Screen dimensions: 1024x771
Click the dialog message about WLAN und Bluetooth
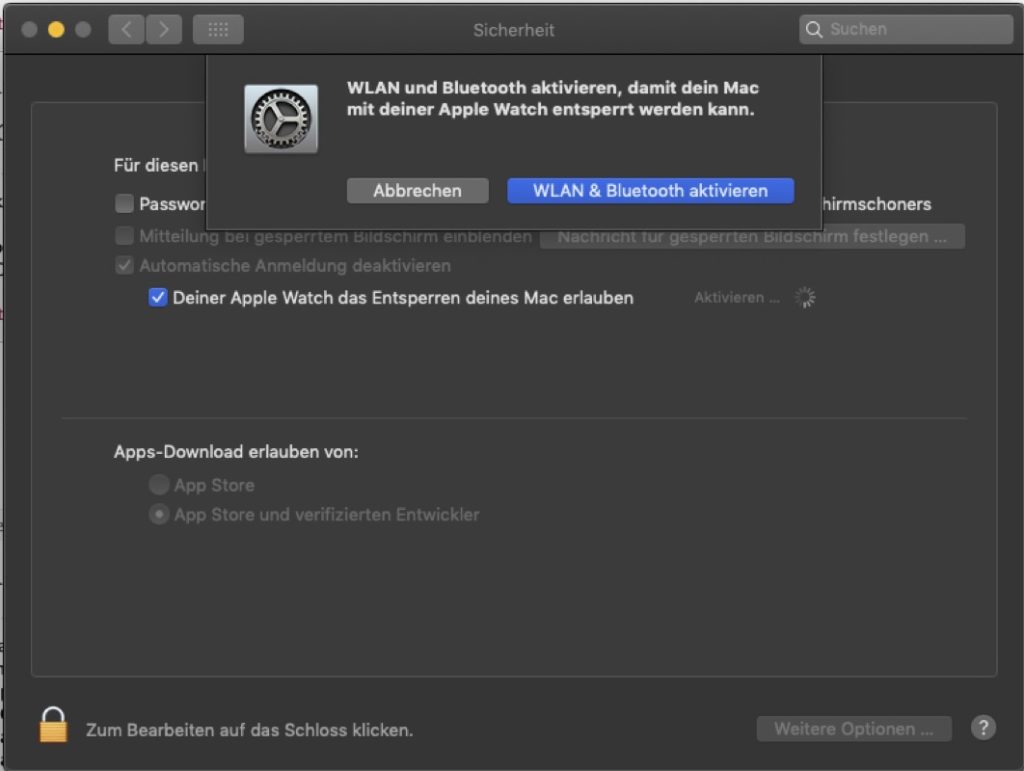pos(552,99)
